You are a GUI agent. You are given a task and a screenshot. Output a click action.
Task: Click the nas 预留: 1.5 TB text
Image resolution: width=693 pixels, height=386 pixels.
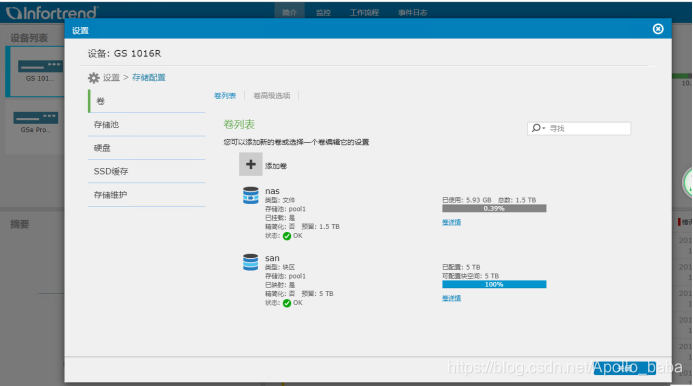[320, 227]
